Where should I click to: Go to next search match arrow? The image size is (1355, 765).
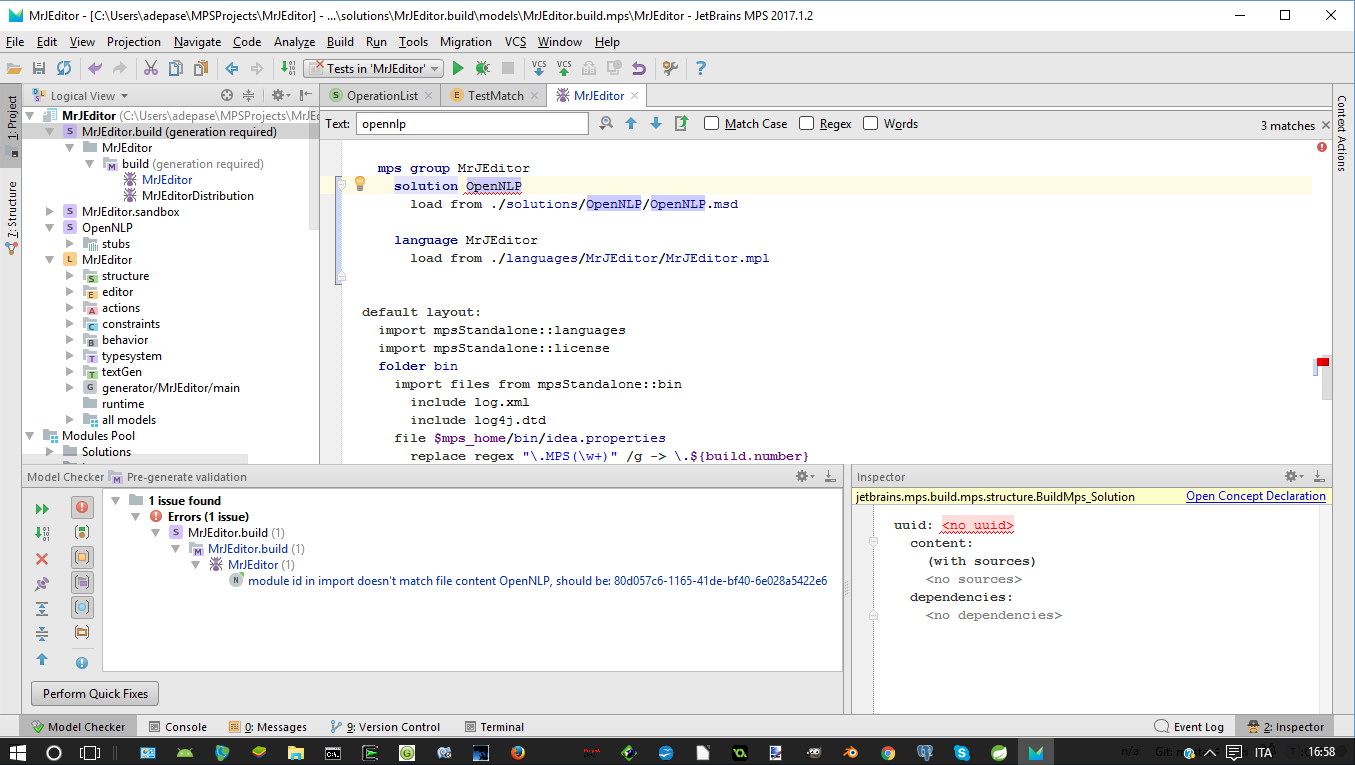click(x=656, y=124)
